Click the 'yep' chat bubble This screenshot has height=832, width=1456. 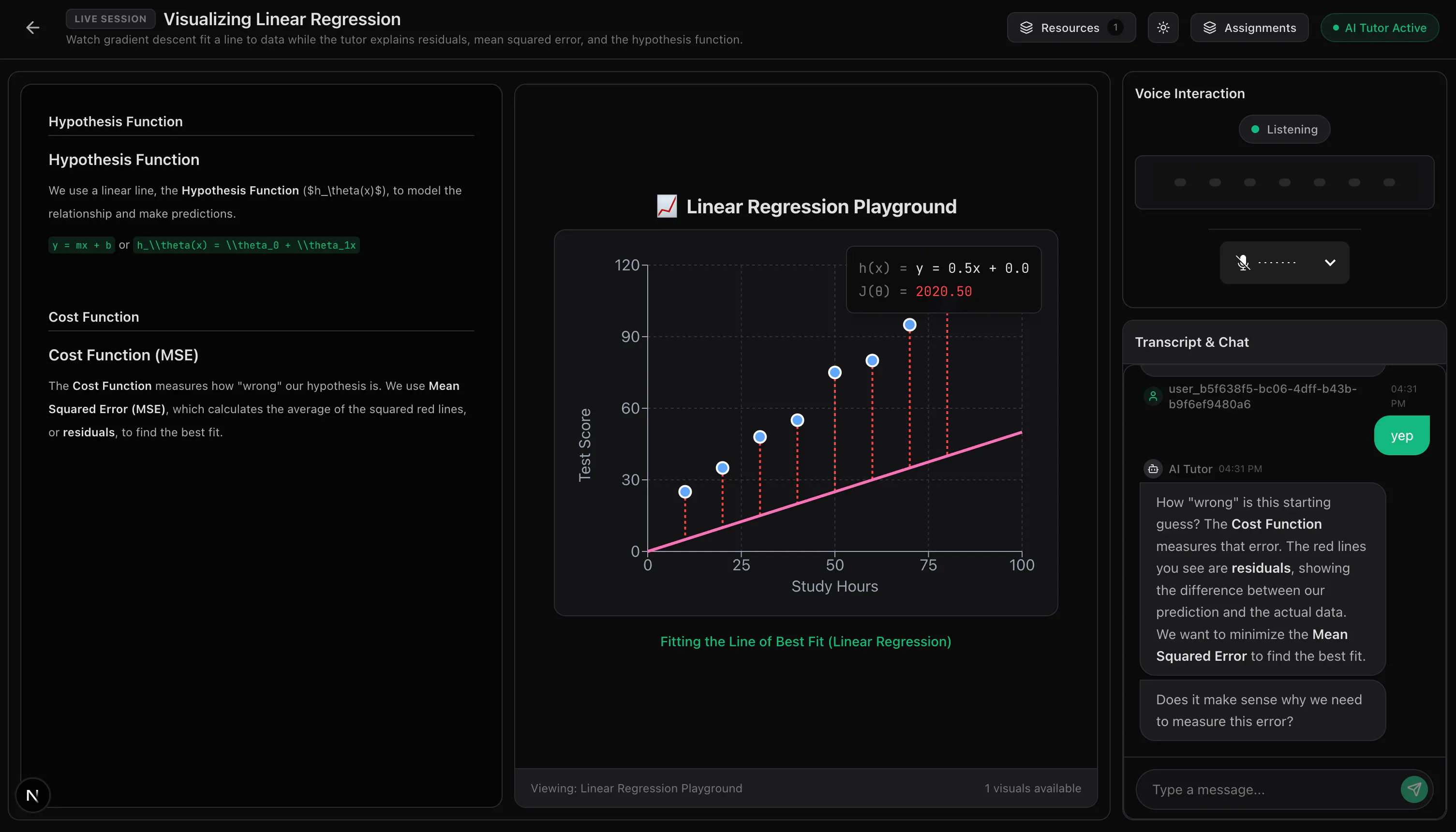[1401, 435]
